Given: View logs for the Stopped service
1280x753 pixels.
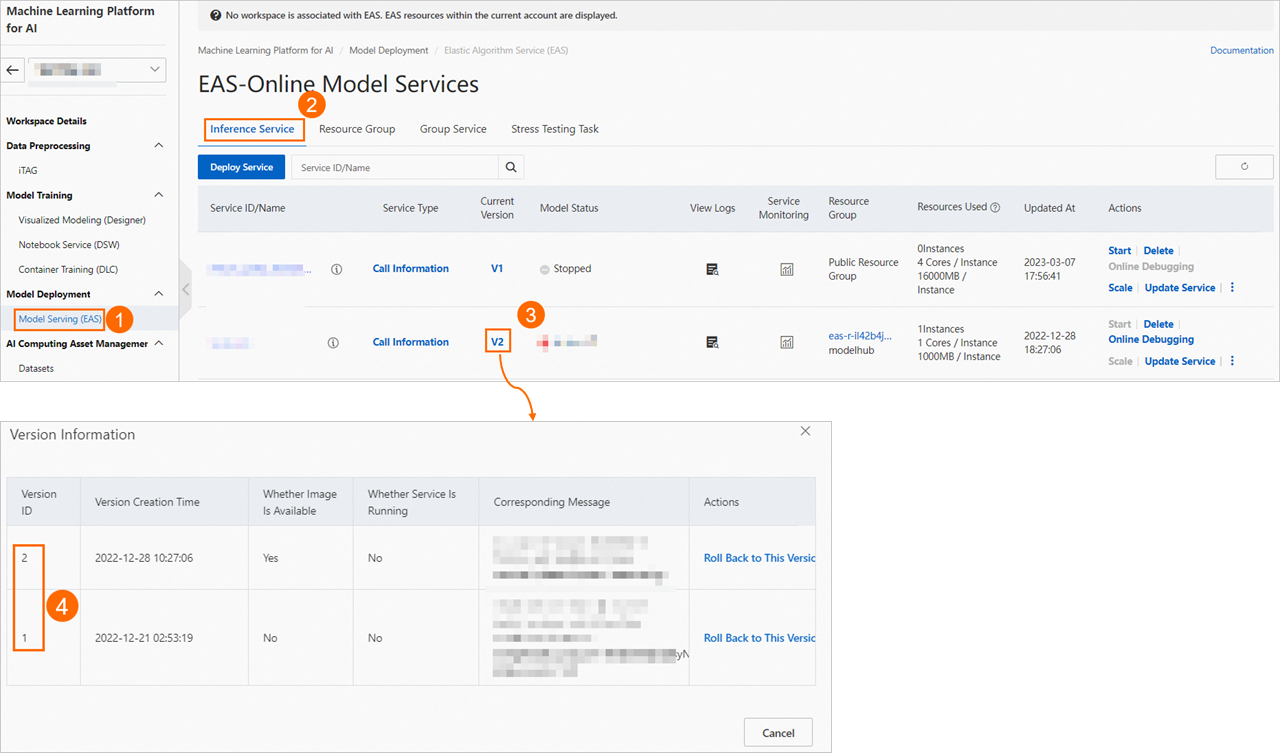Looking at the screenshot, I should [x=712, y=269].
